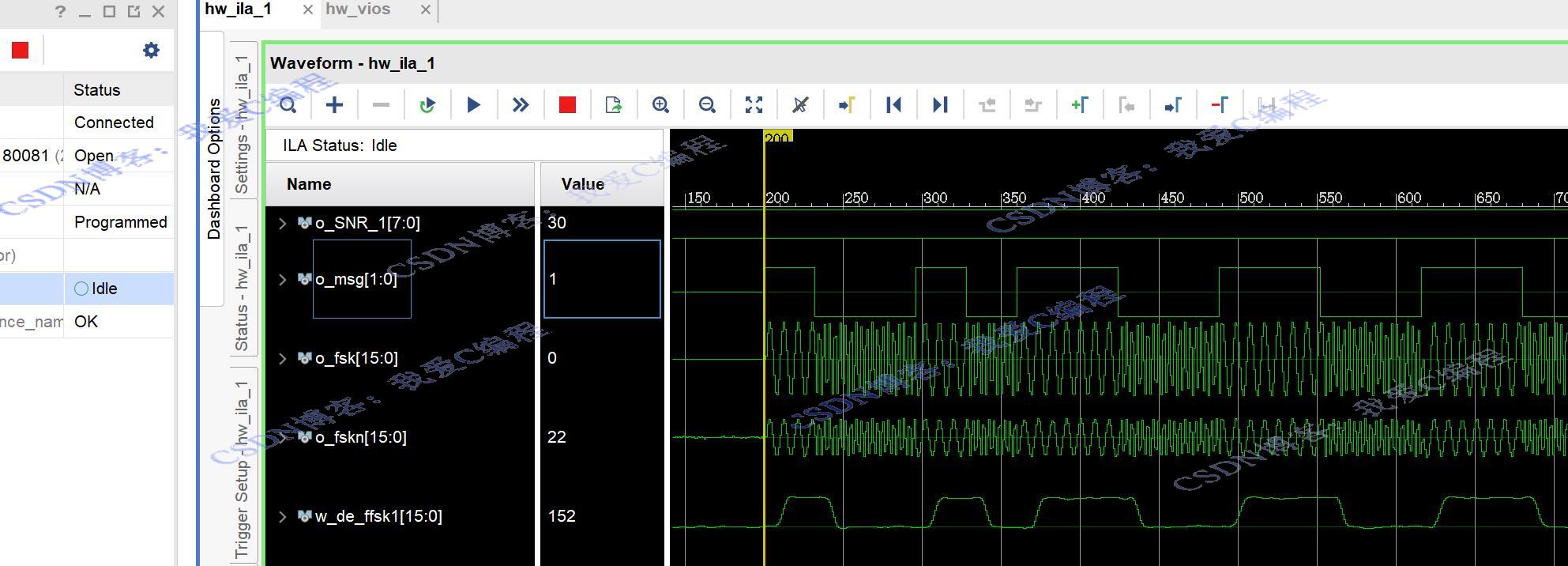
Task: Open the waveform search tool
Action: [x=288, y=105]
